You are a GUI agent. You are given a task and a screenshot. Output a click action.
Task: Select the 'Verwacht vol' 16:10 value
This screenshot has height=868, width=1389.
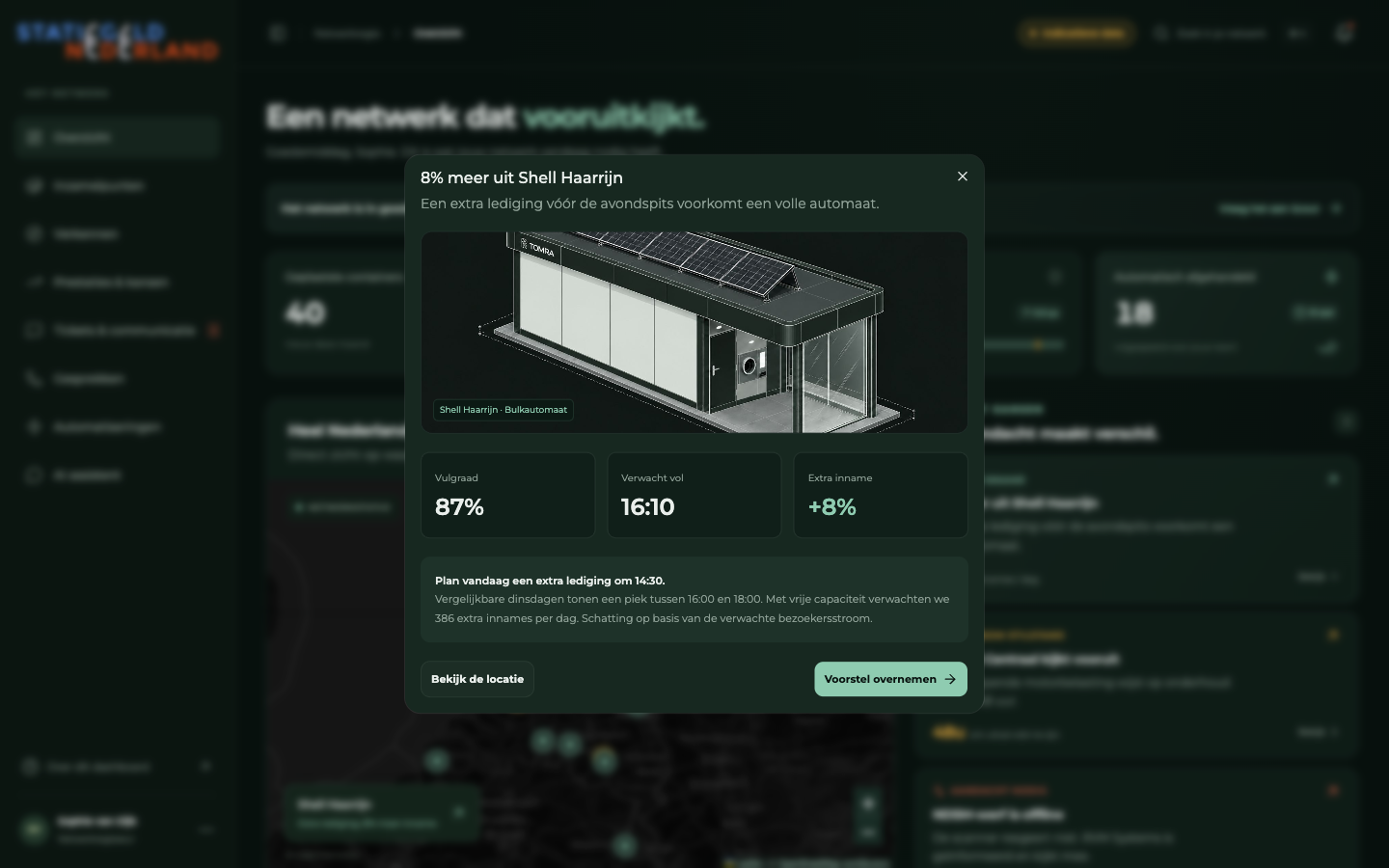[648, 507]
